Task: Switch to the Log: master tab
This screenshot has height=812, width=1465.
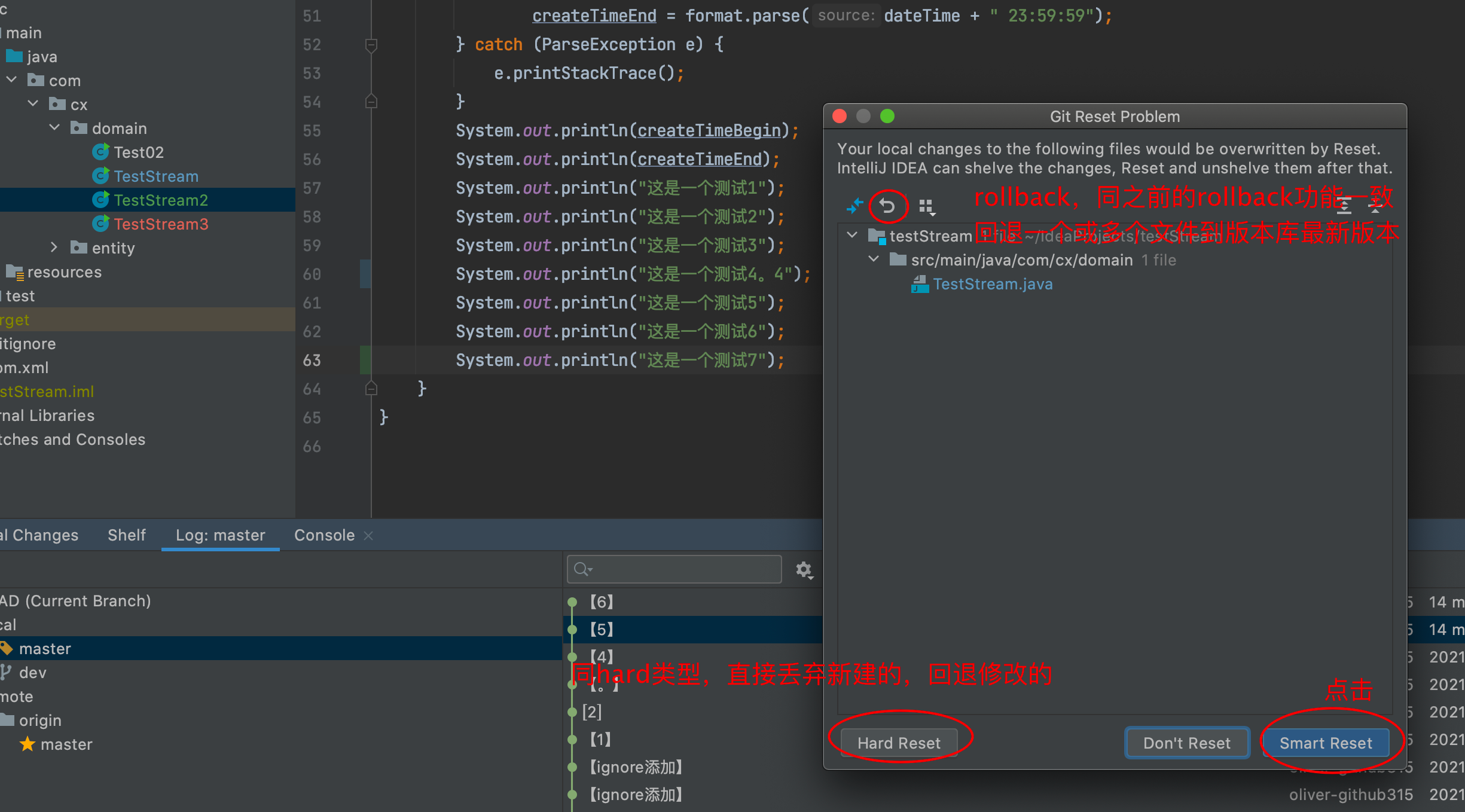Action: click(x=220, y=535)
